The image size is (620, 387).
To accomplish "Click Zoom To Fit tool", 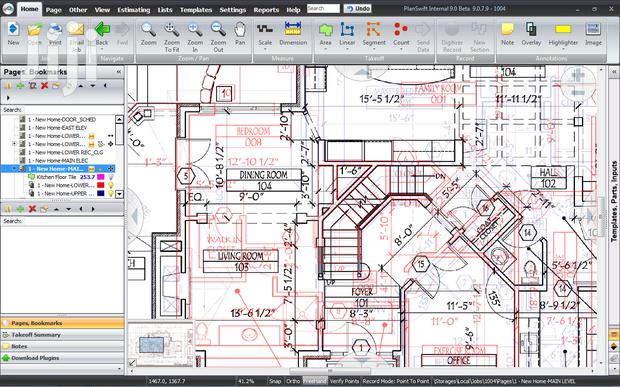I will pos(172,38).
